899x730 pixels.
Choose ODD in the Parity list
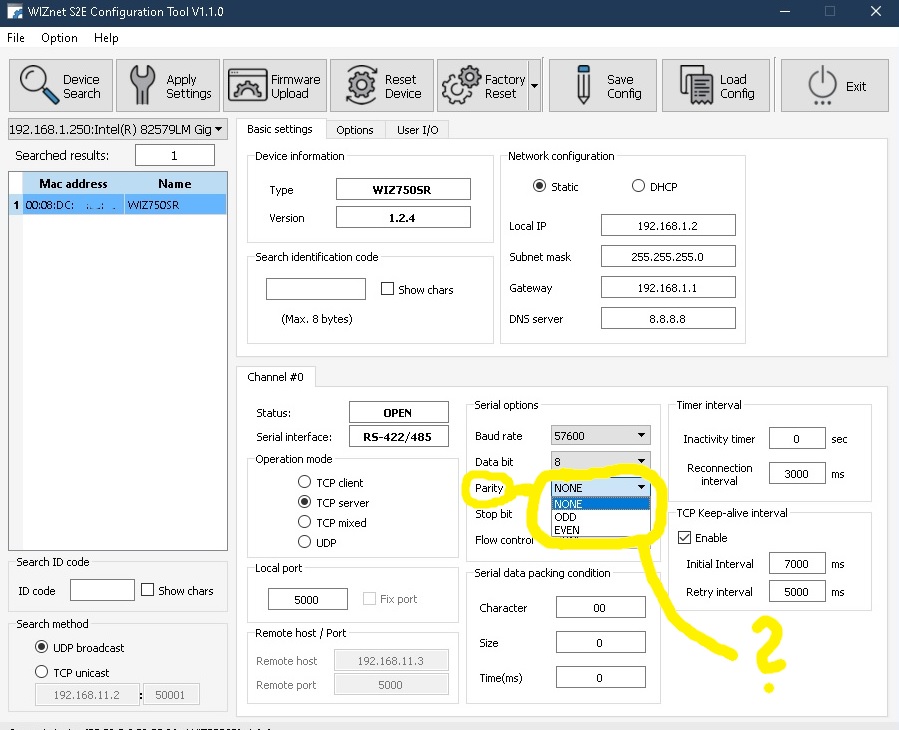click(x=600, y=517)
